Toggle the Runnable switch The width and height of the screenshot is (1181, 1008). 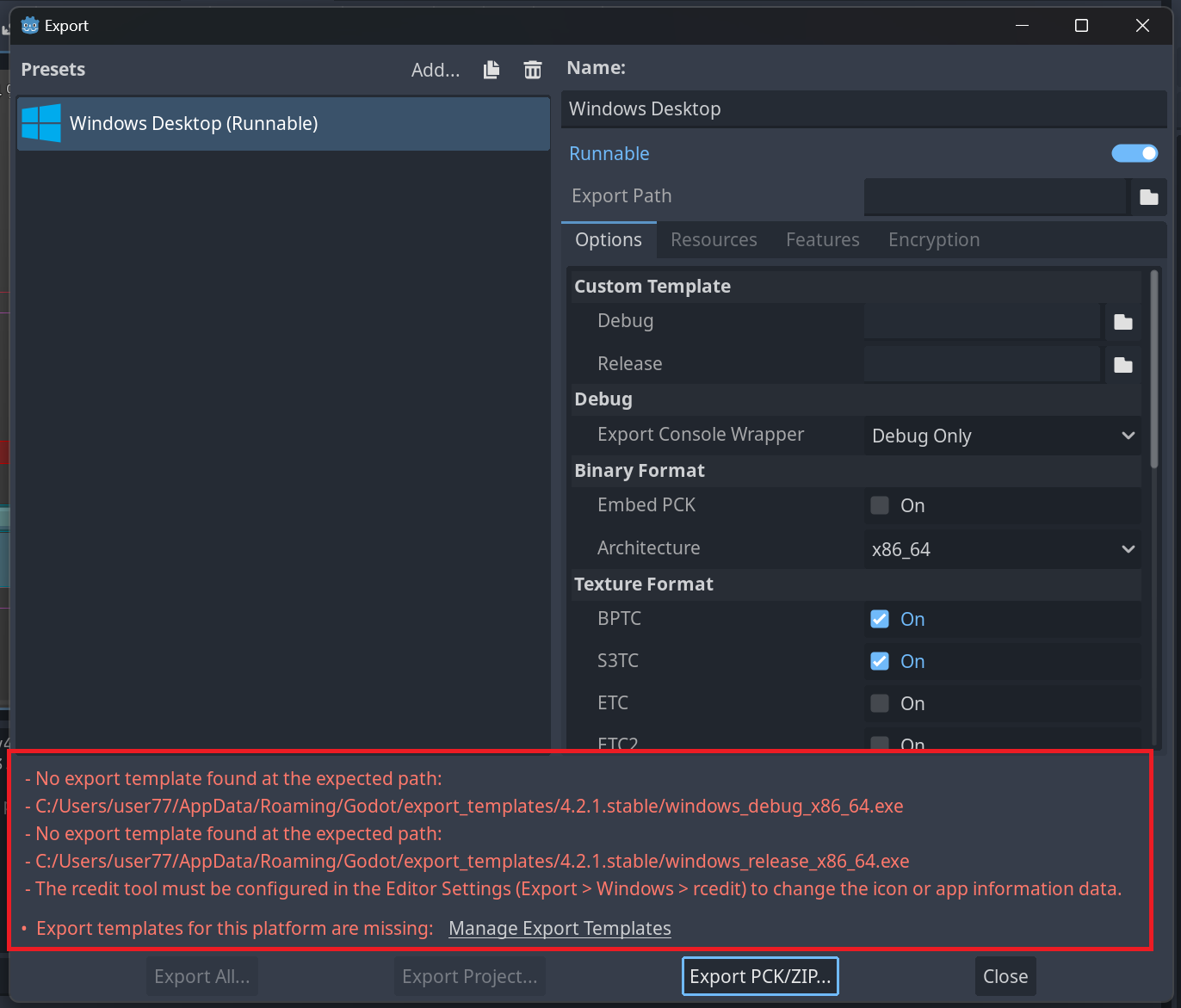click(x=1135, y=153)
